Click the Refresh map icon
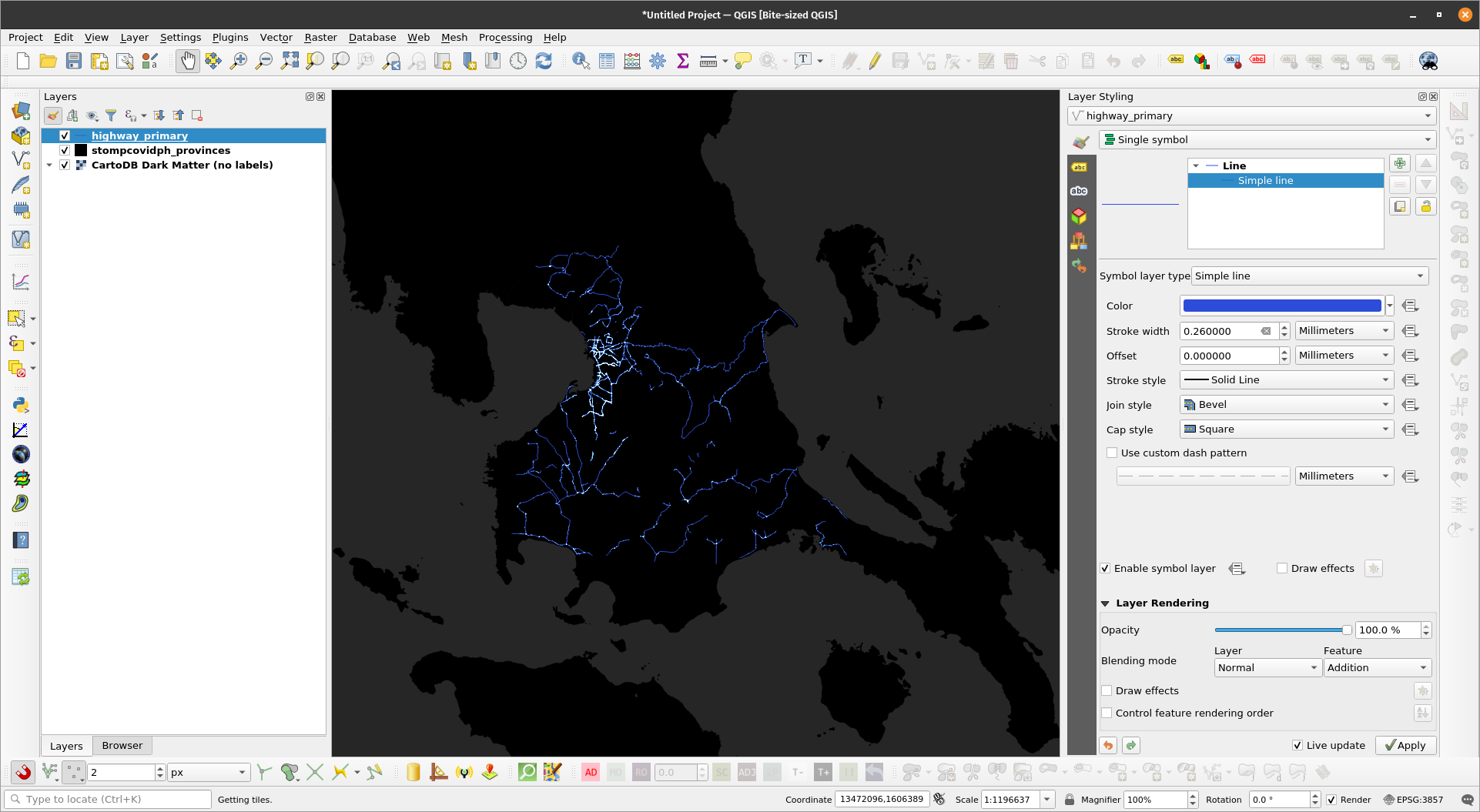Viewport: 1480px width, 812px height. pos(544,62)
